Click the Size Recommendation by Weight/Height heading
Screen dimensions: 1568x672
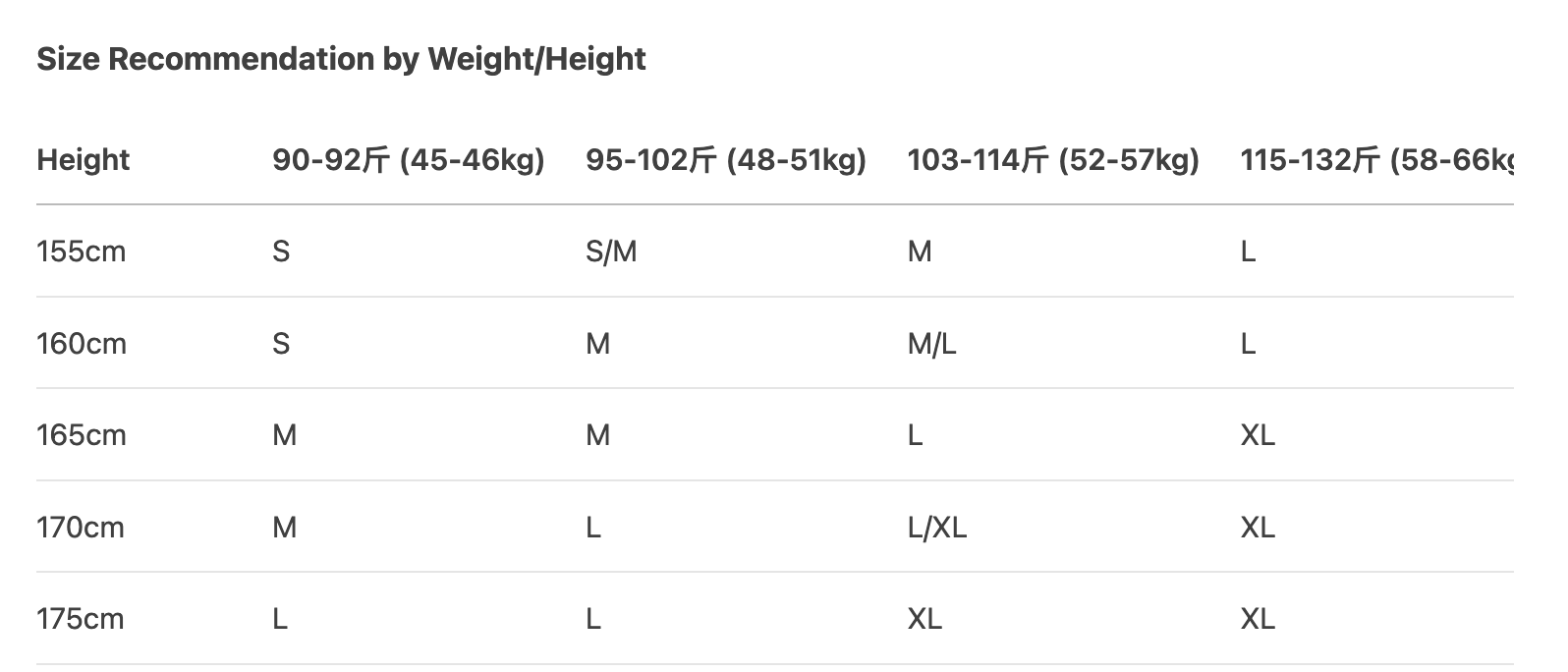pyautogui.click(x=341, y=59)
